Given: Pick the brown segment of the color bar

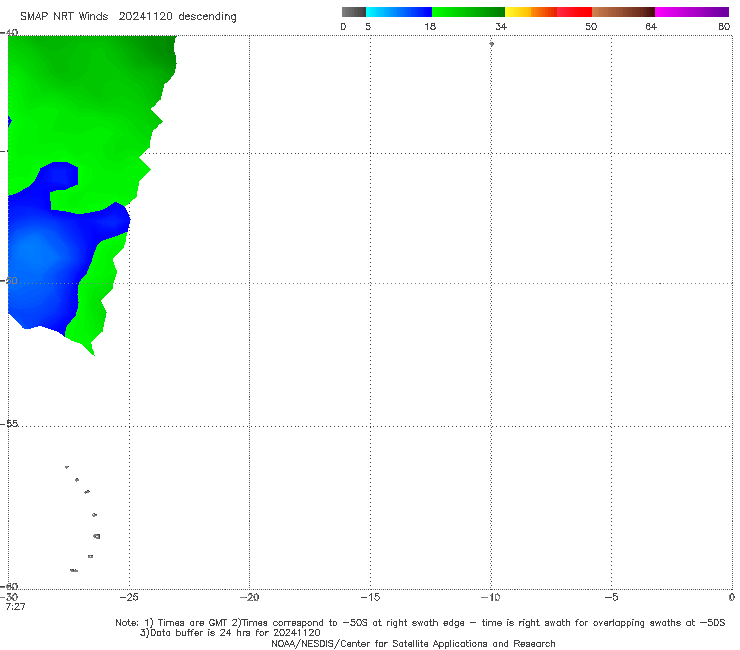Looking at the screenshot, I should click(623, 12).
